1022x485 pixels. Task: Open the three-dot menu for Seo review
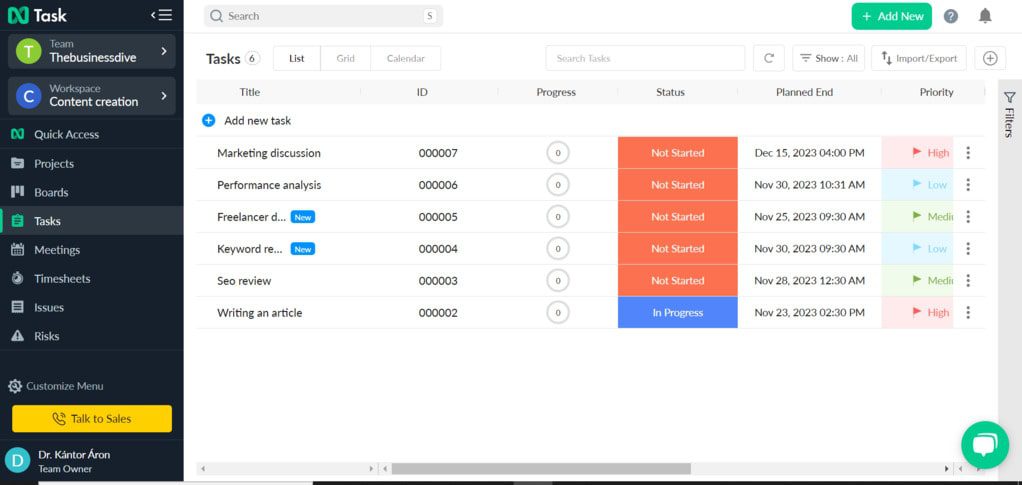click(x=968, y=280)
